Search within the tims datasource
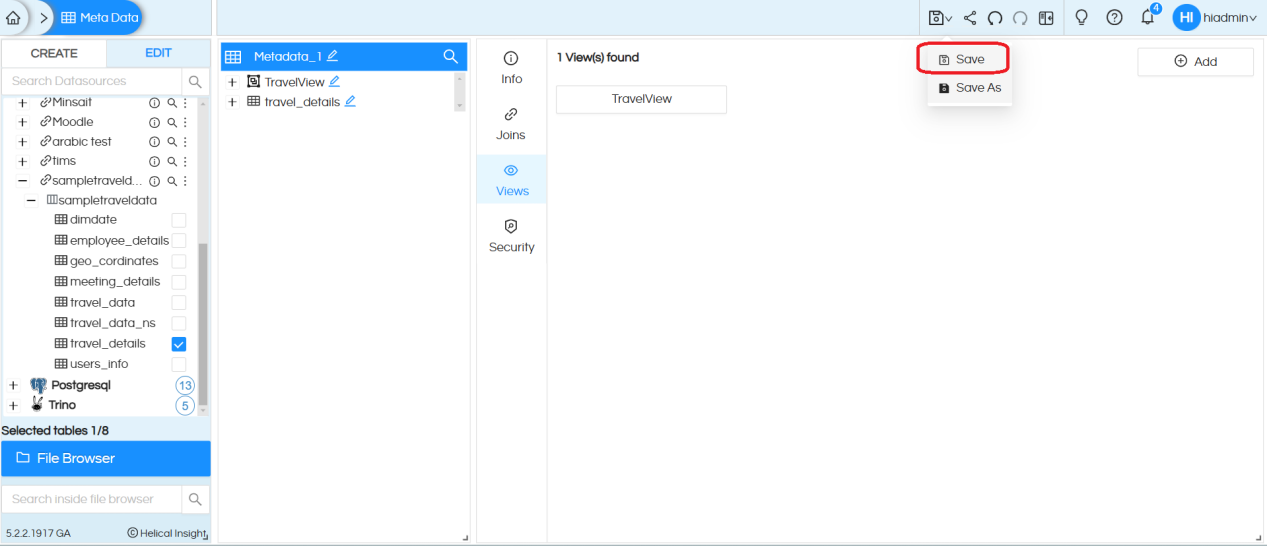 point(172,161)
